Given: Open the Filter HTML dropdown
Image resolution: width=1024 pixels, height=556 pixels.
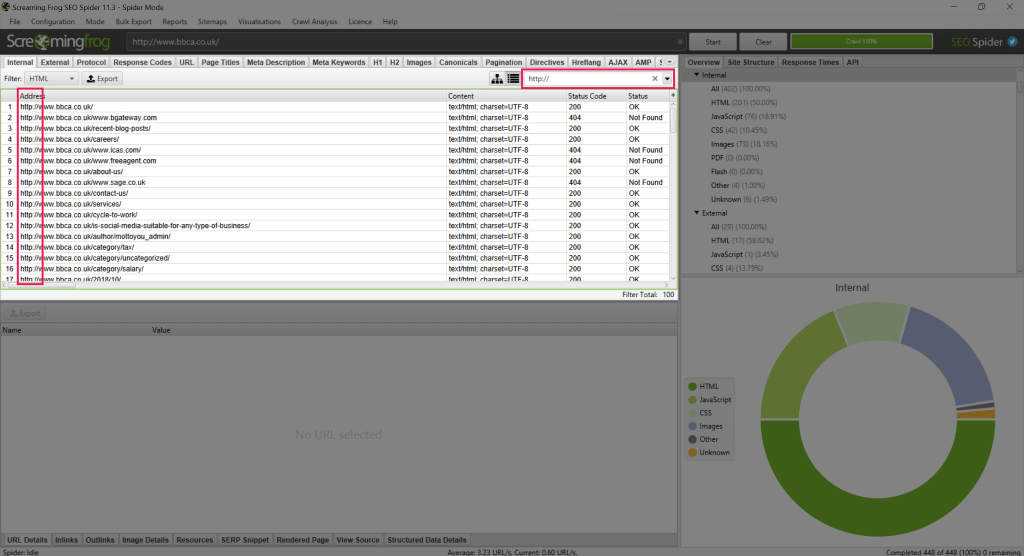Looking at the screenshot, I should 54,78.
